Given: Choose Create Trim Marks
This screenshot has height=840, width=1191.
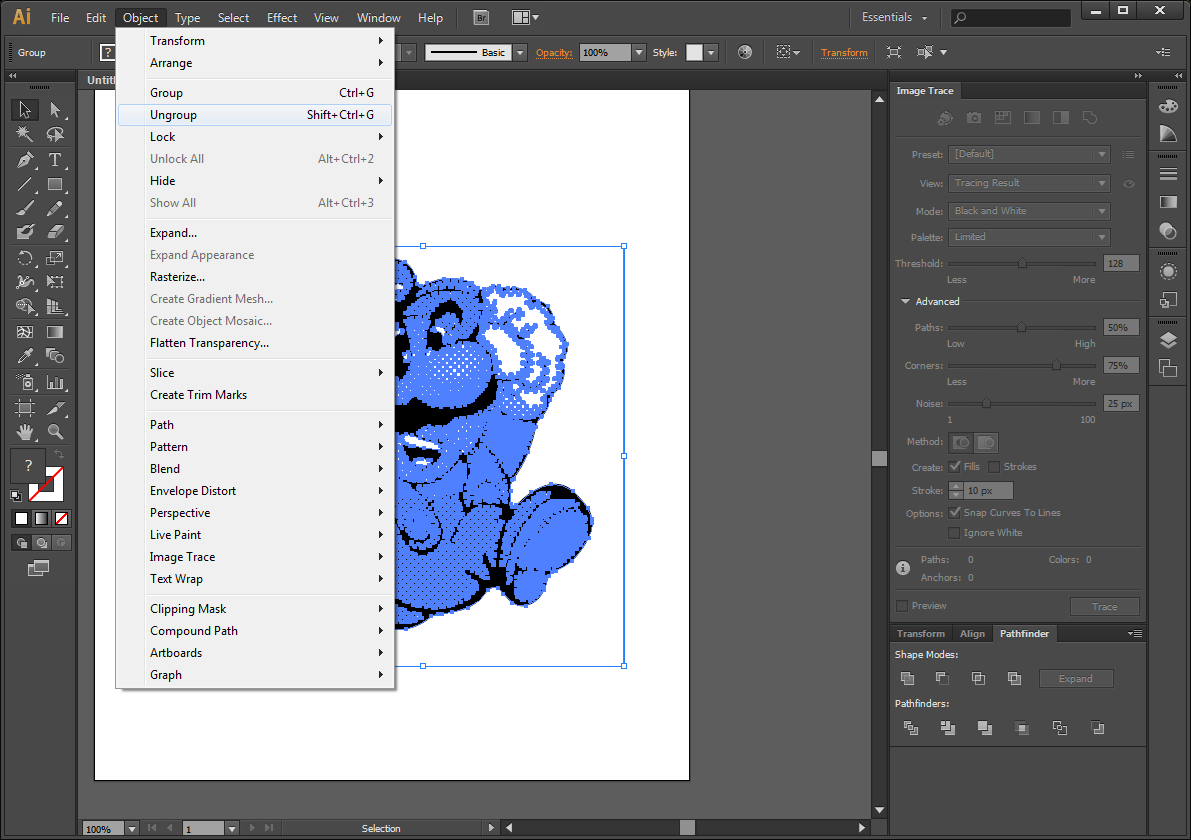Looking at the screenshot, I should (x=255, y=395).
